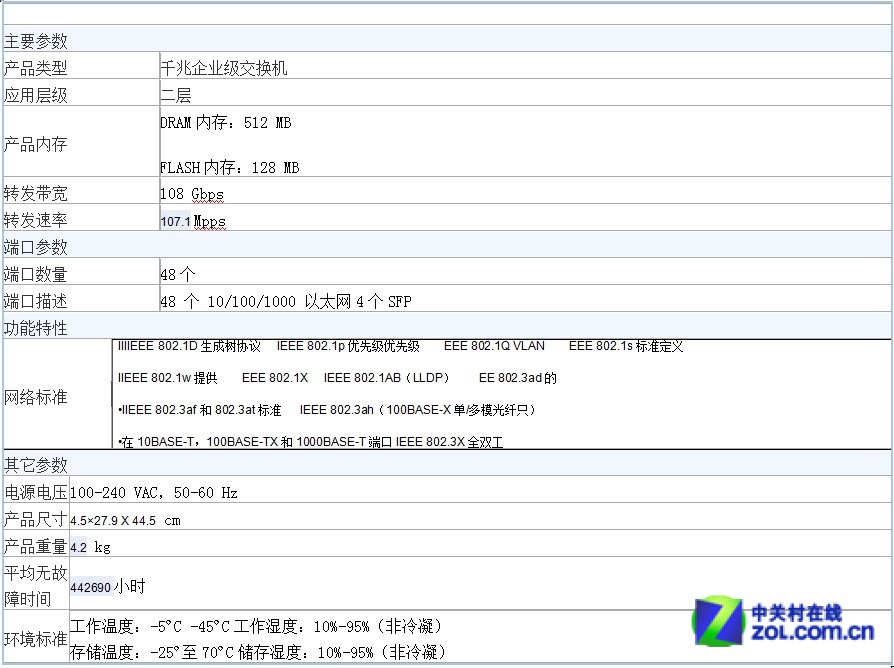Click the FLASH 内存: 128 MB text
Viewport: 894px width, 668px height.
point(229,168)
